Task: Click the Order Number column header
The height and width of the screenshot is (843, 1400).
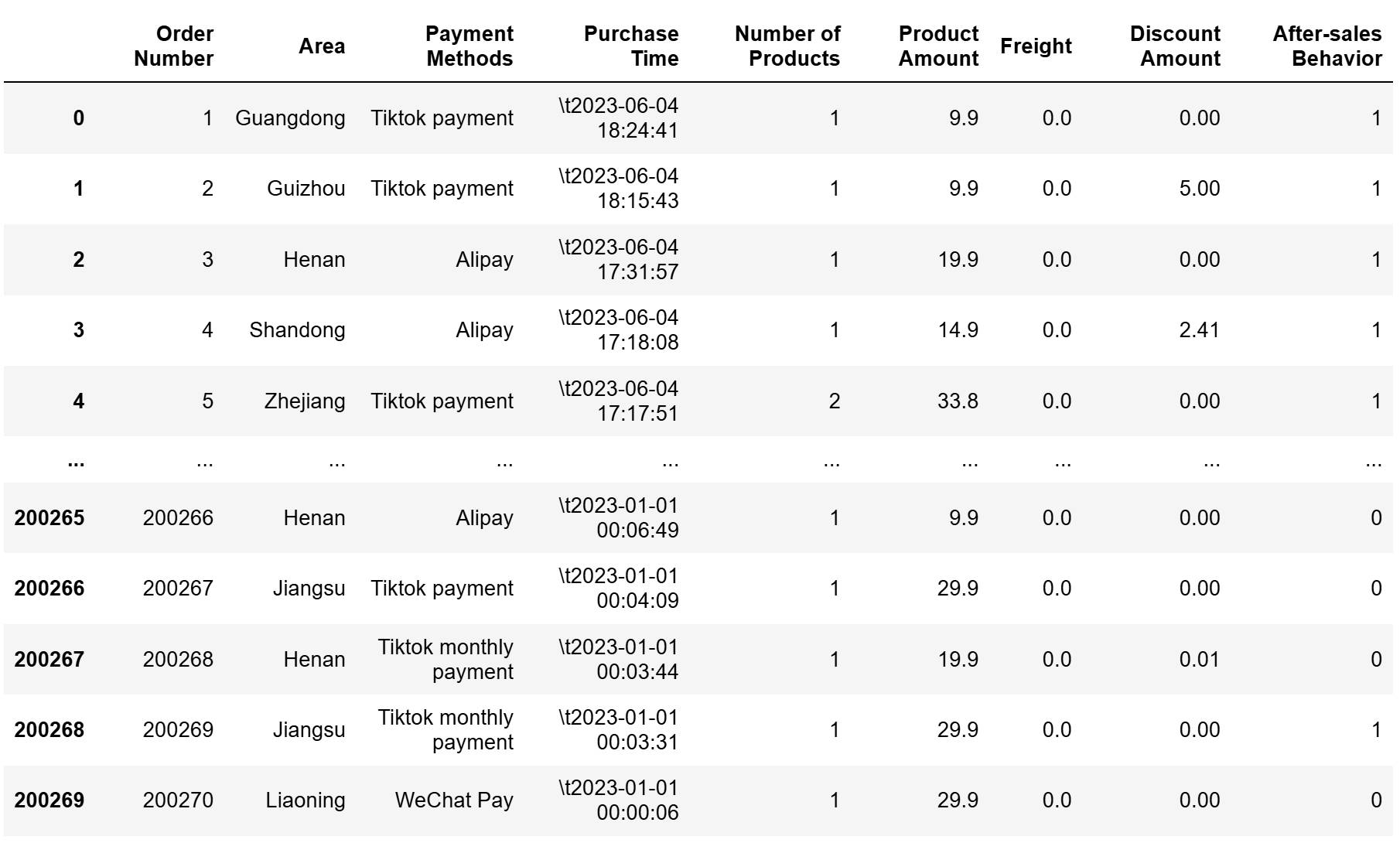Action: (x=173, y=46)
